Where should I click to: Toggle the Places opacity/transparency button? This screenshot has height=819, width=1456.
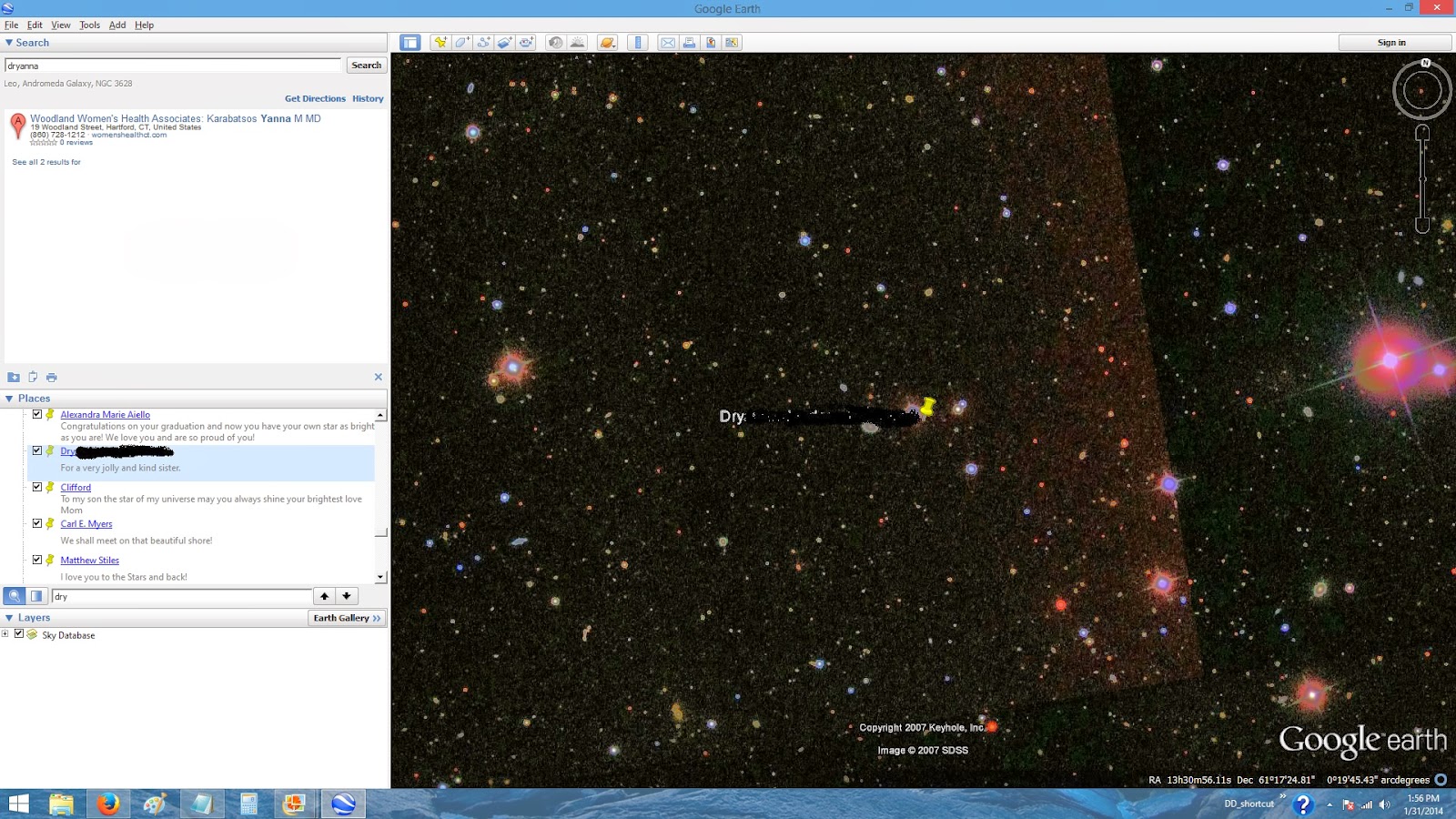click(x=36, y=596)
